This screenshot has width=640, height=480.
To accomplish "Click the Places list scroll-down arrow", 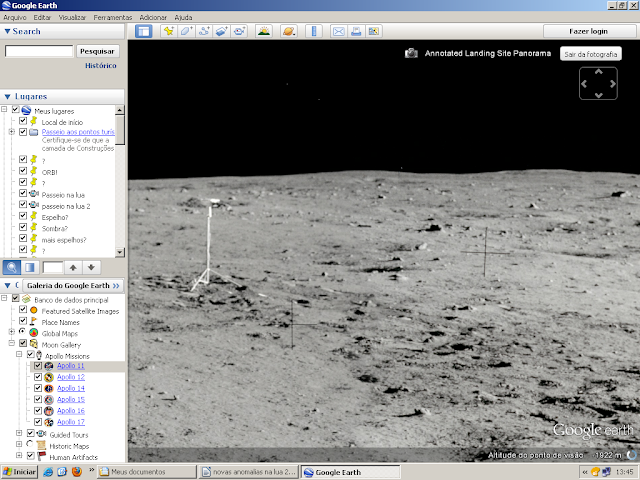I will (x=120, y=252).
